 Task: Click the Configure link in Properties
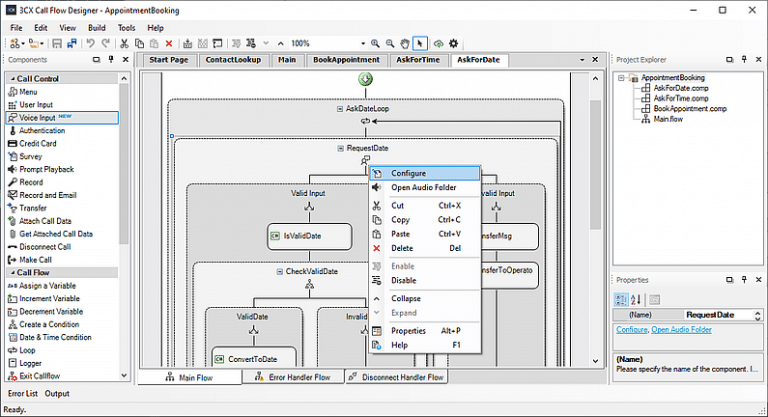pos(631,330)
